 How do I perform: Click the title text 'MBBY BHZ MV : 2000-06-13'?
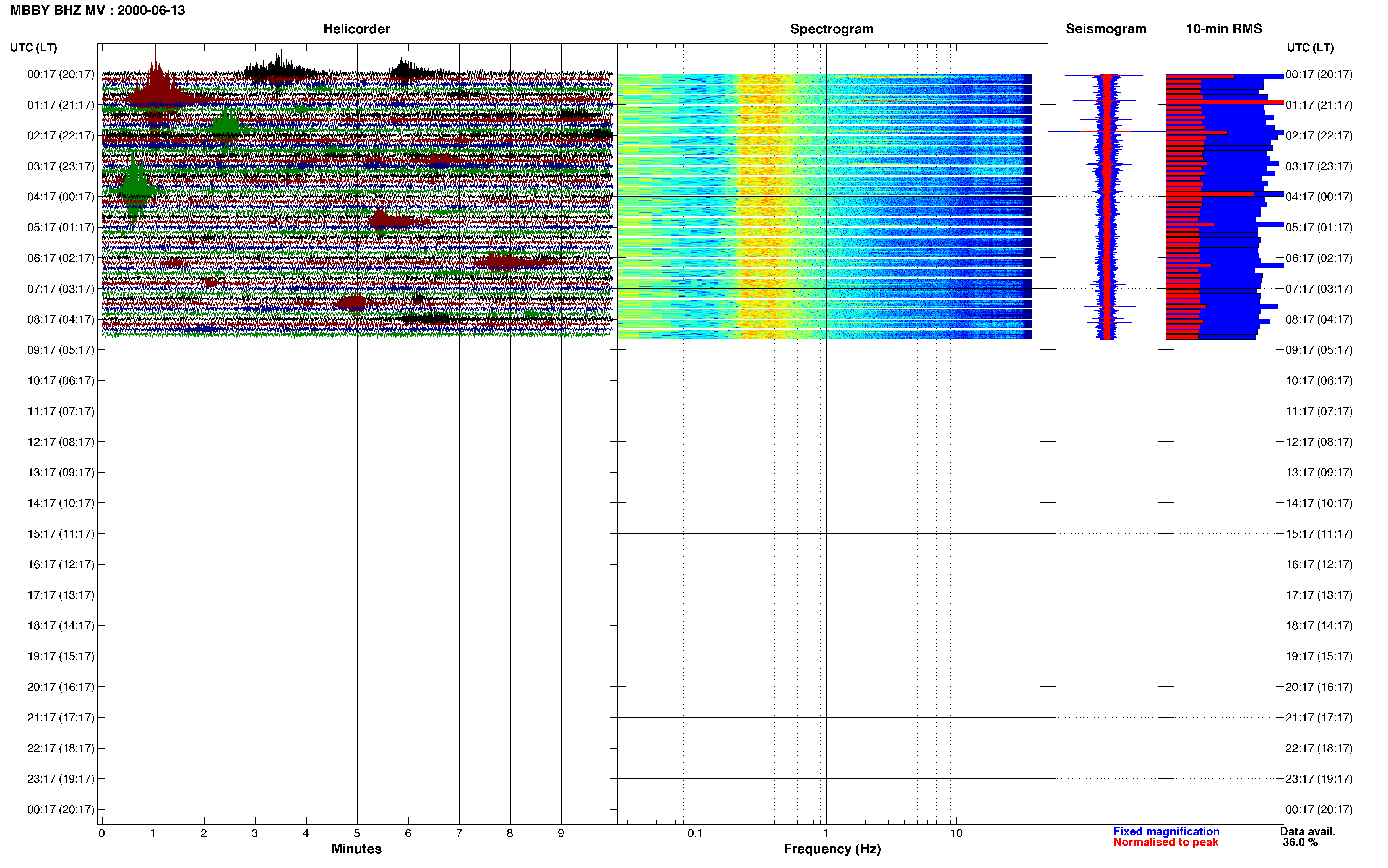(x=98, y=10)
